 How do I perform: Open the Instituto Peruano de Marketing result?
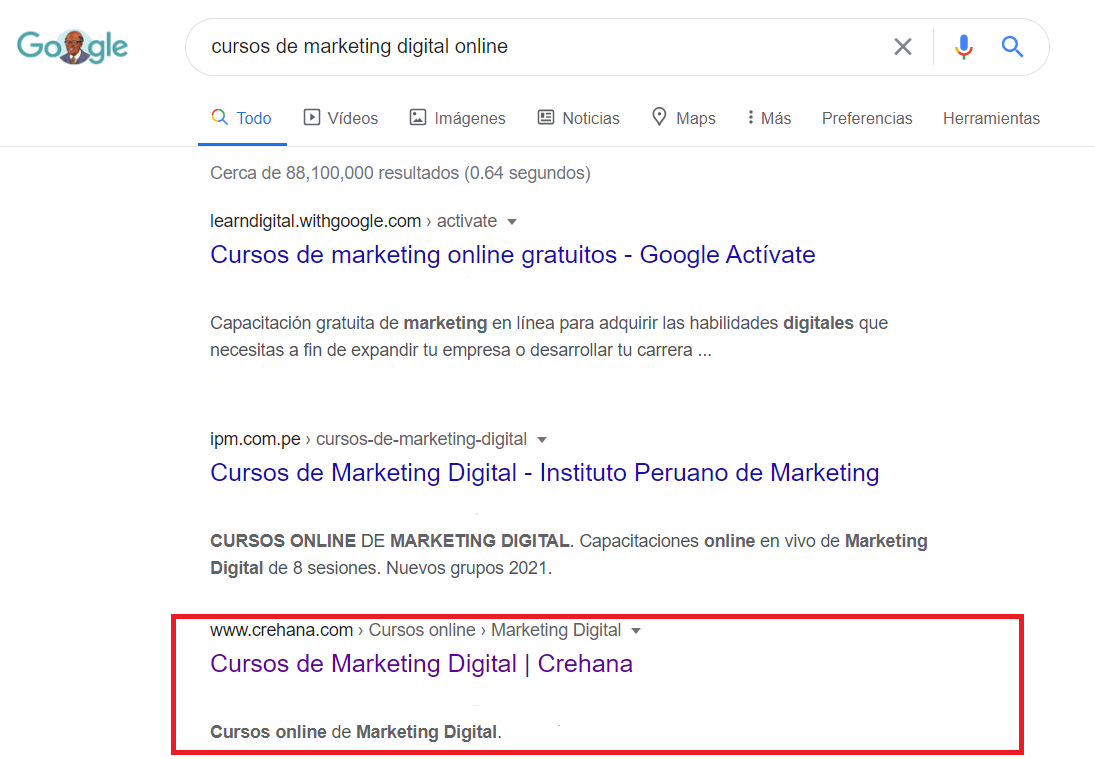tap(544, 473)
